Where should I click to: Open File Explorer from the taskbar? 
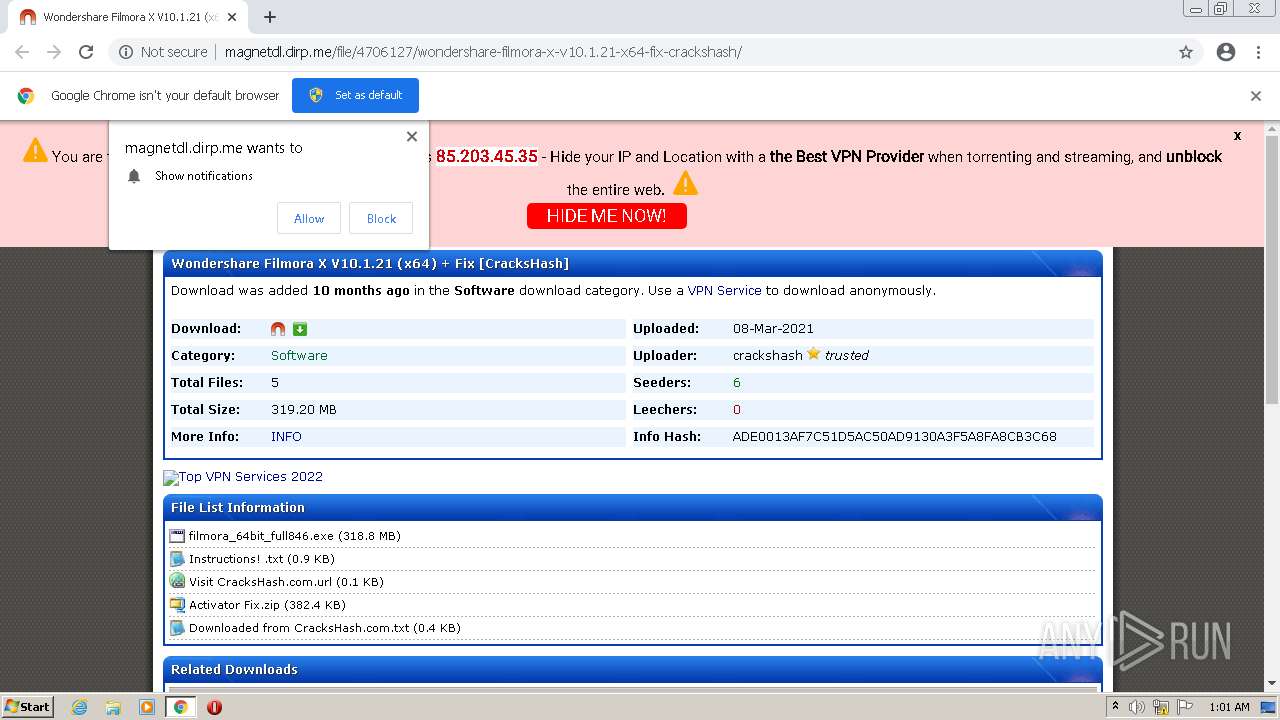coord(113,707)
